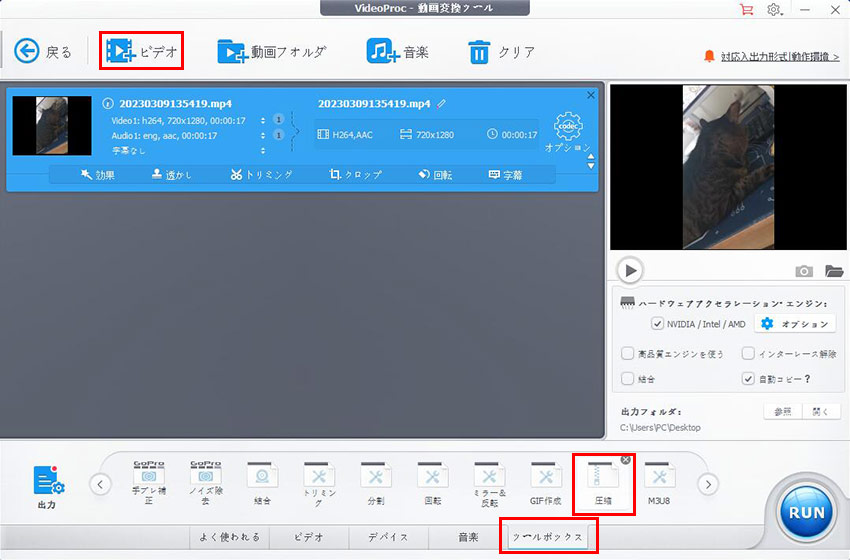Toggle the インターレース解除 checkbox

(748, 354)
